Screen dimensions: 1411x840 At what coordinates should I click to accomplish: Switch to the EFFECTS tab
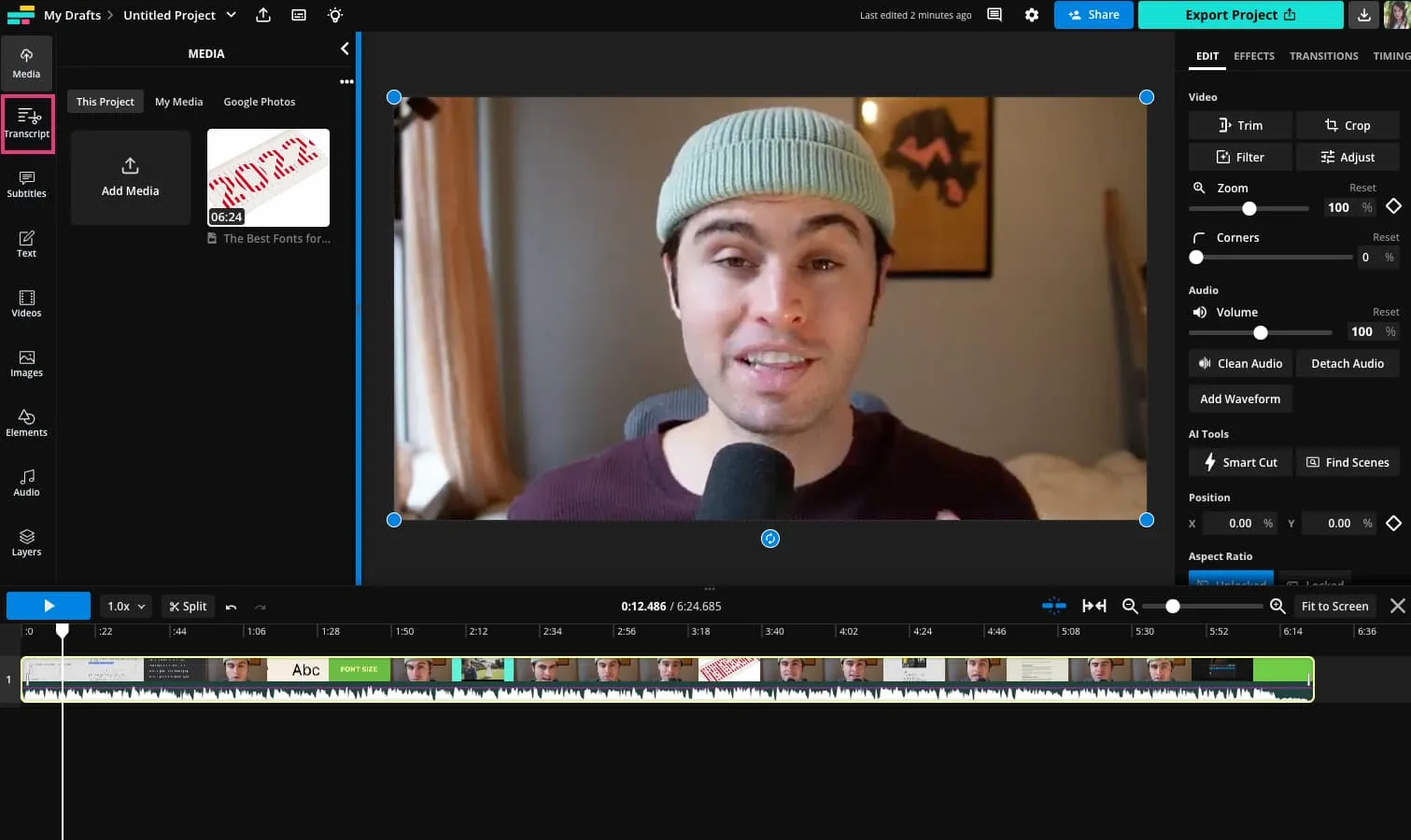pyautogui.click(x=1254, y=56)
